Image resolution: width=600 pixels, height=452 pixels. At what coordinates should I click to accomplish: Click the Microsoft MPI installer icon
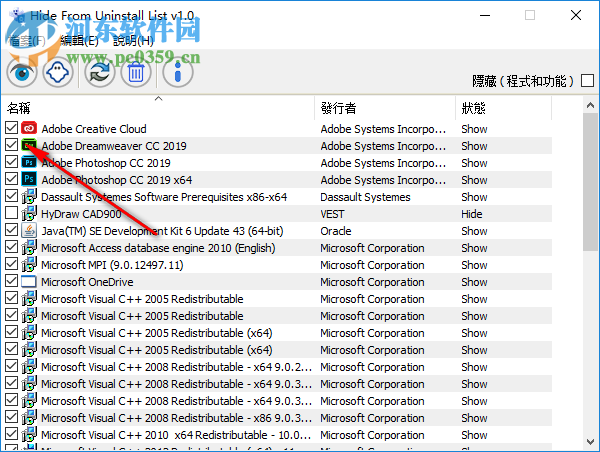tap(29, 264)
